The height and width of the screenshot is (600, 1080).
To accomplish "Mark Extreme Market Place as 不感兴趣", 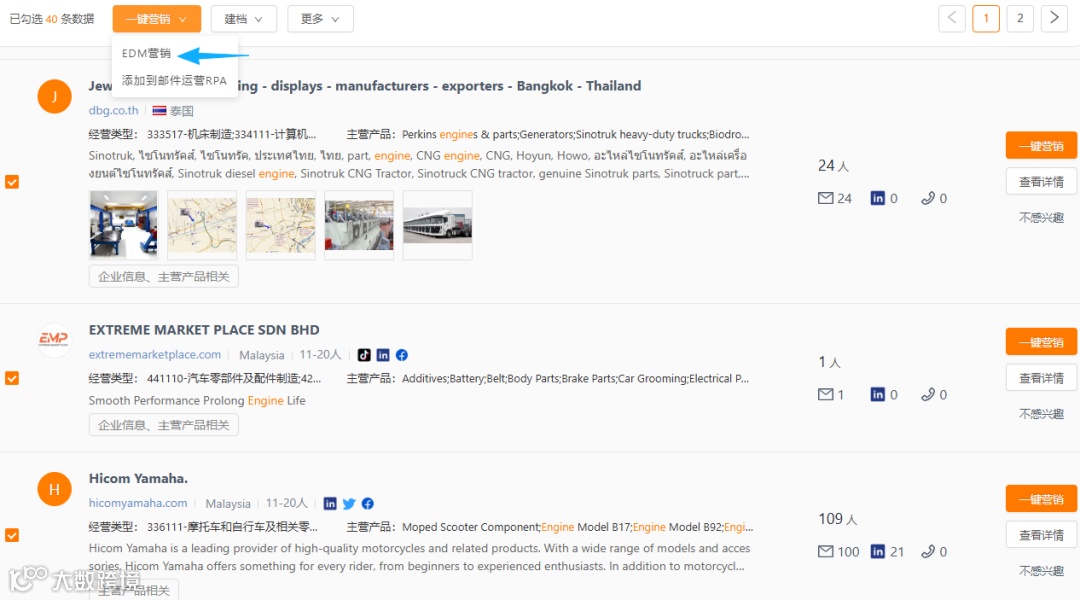I will click(x=1041, y=414).
